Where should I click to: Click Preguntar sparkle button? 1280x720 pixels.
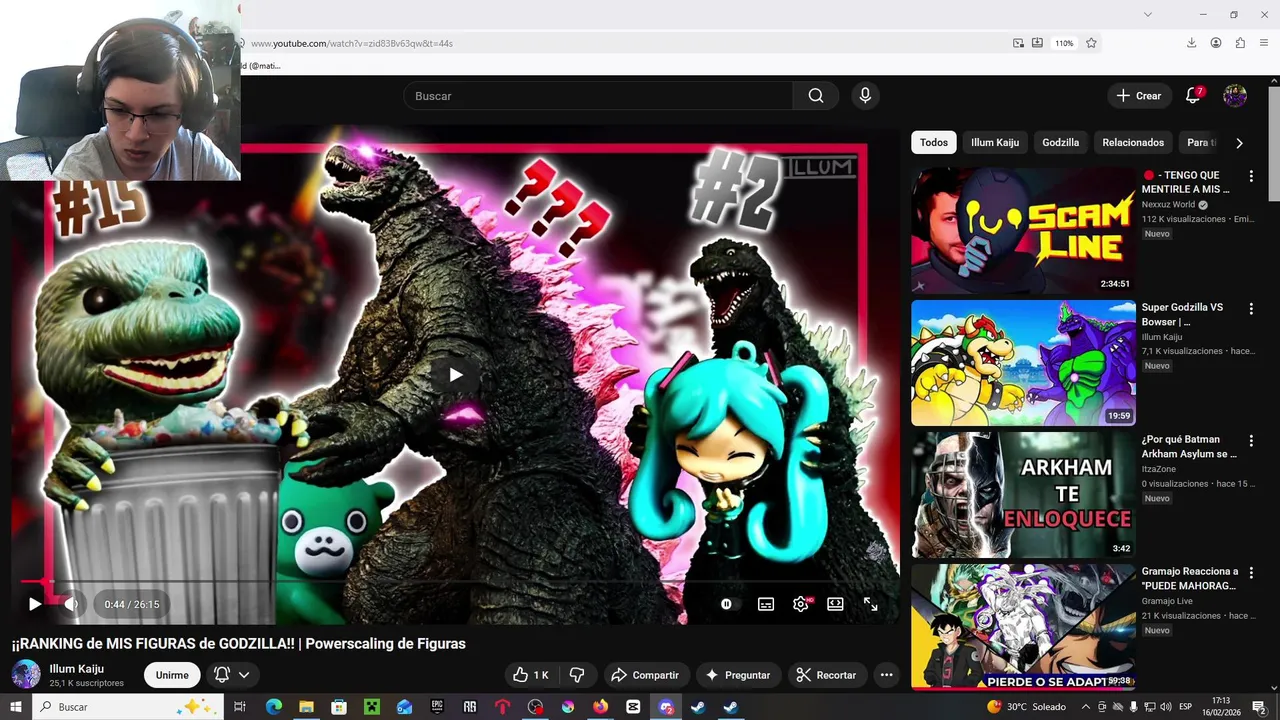(x=738, y=675)
